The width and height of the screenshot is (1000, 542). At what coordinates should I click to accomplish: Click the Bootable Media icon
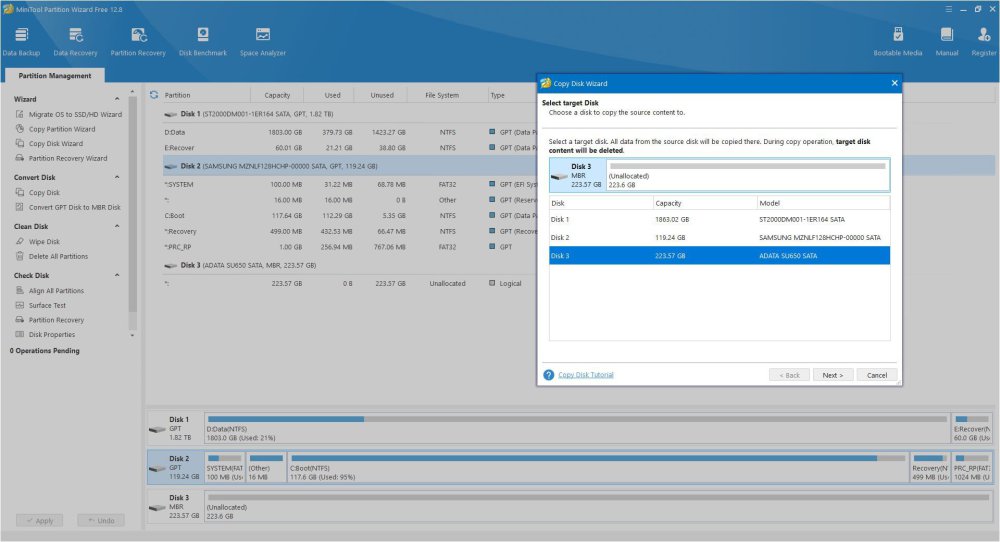(x=898, y=41)
